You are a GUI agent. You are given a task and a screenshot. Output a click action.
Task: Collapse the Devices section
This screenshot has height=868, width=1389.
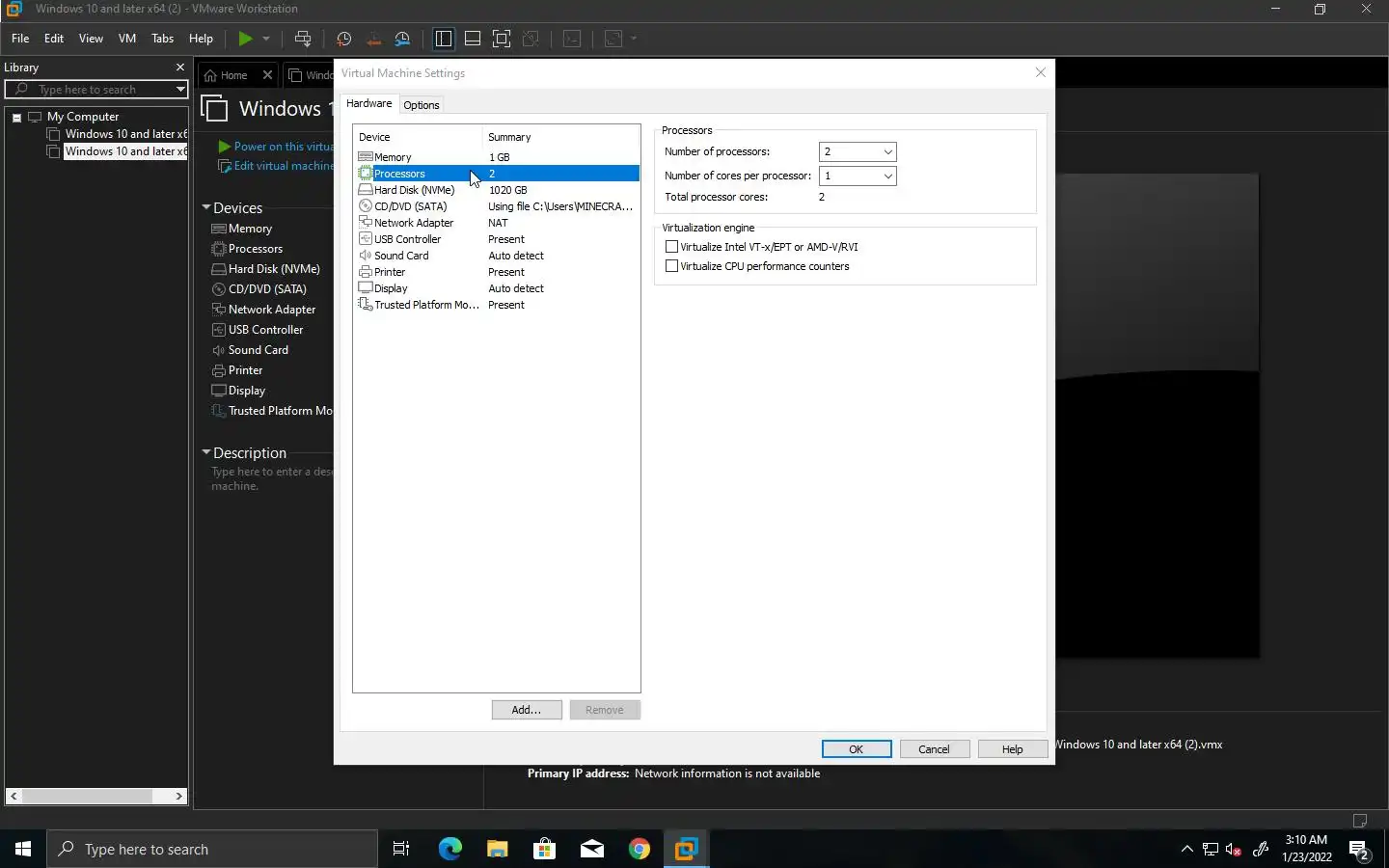[205, 207]
